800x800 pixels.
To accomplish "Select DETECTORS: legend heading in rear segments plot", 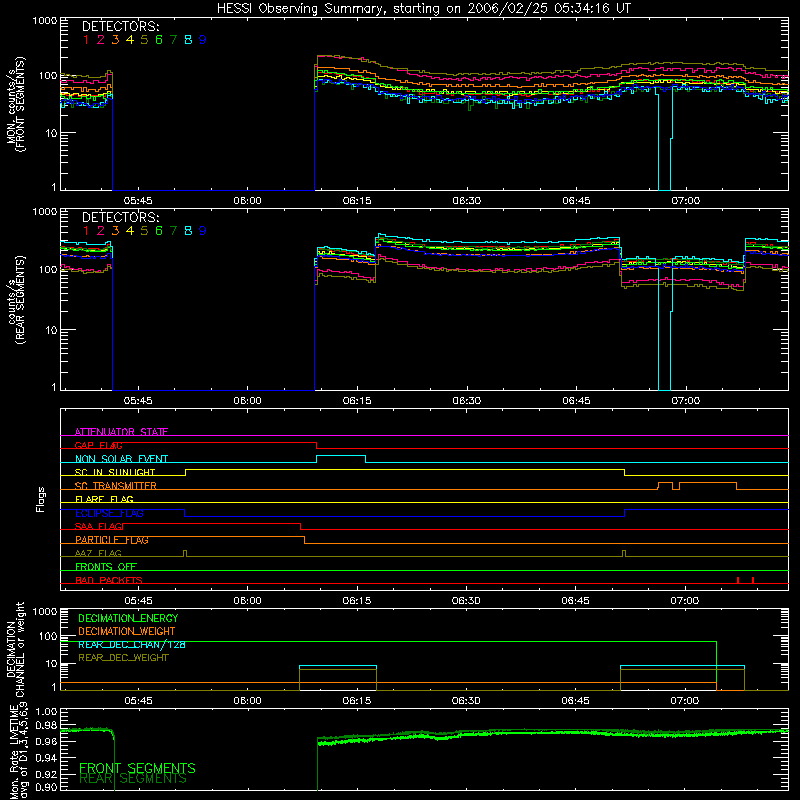I will [x=120, y=218].
